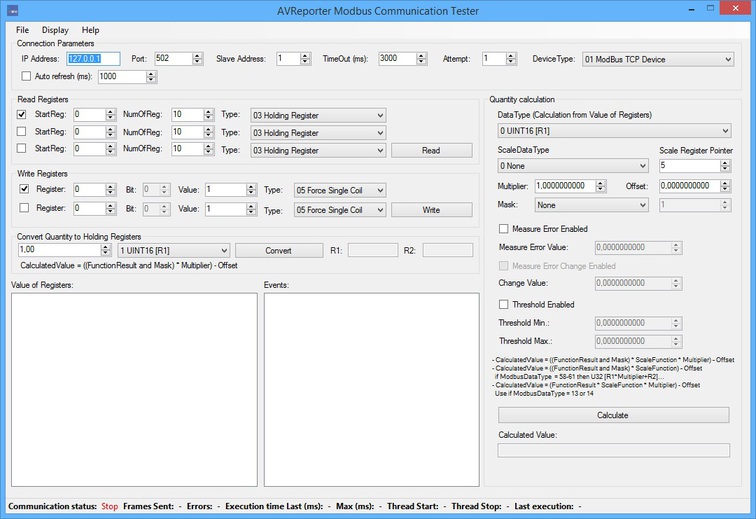Click the Calculated Value output field
The width and height of the screenshot is (756, 519).
(x=613, y=451)
